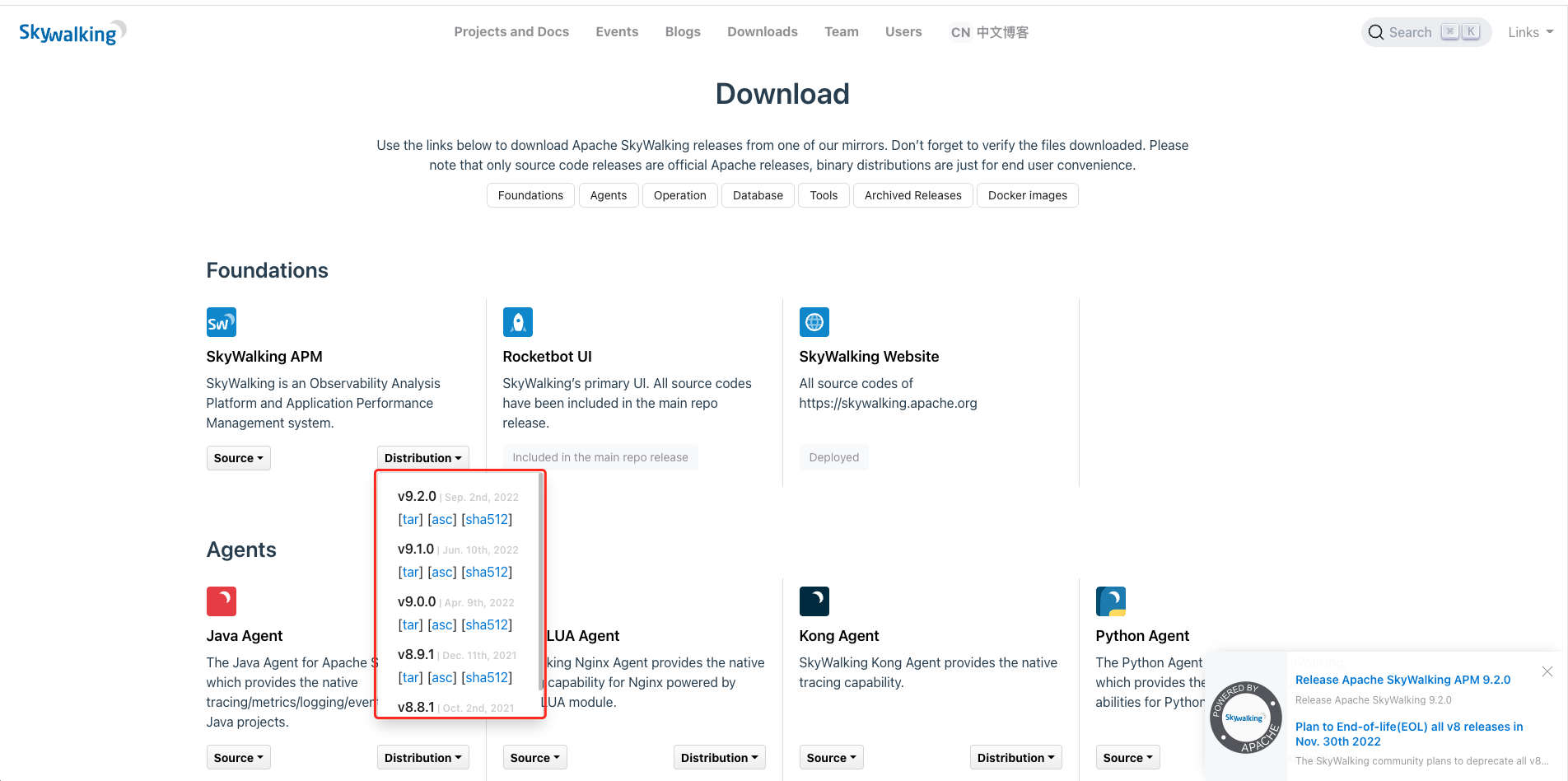
Task: Click the Deployed label button
Action: [833, 457]
